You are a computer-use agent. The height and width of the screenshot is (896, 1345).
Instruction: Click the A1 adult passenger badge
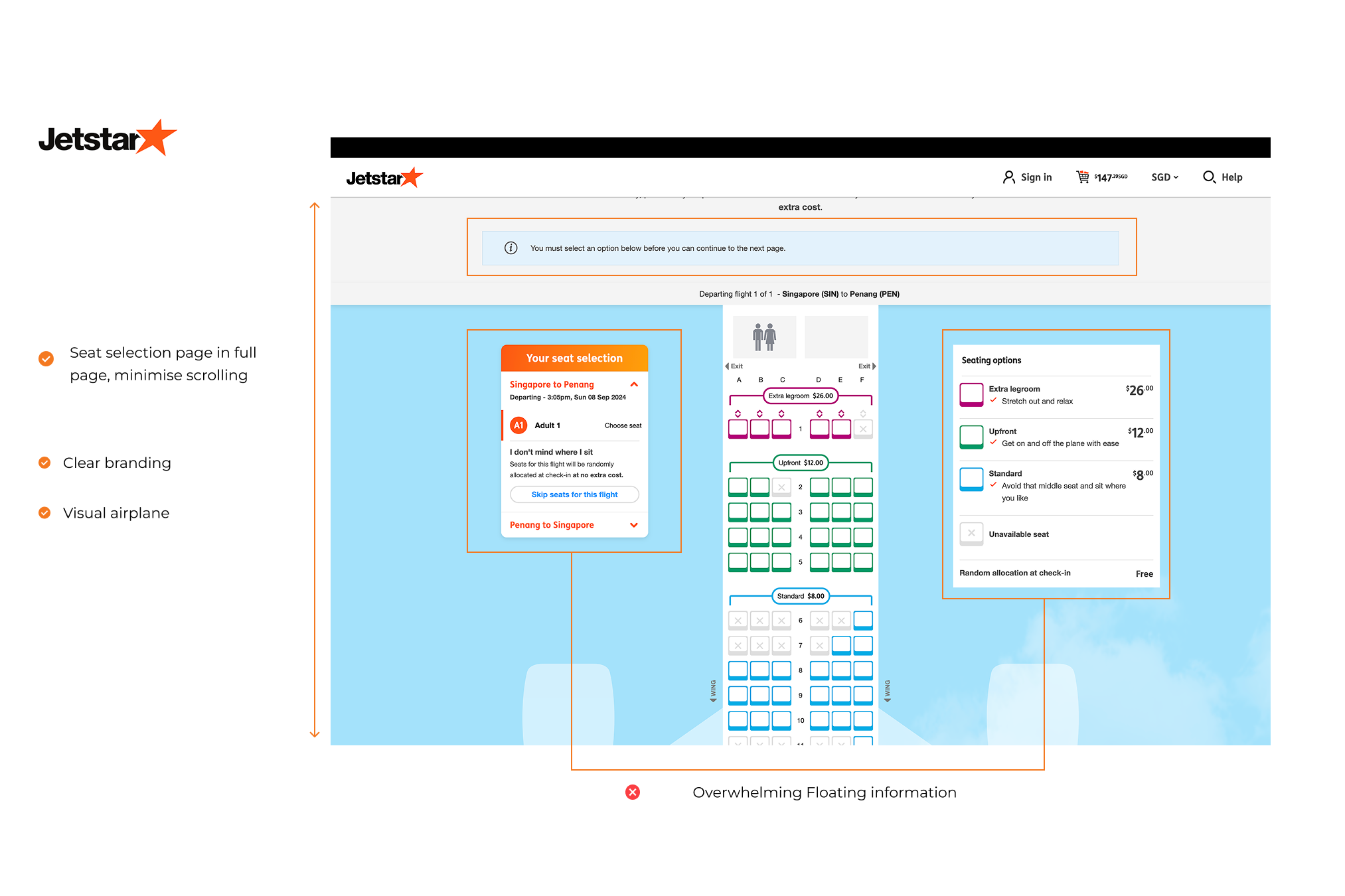click(518, 425)
